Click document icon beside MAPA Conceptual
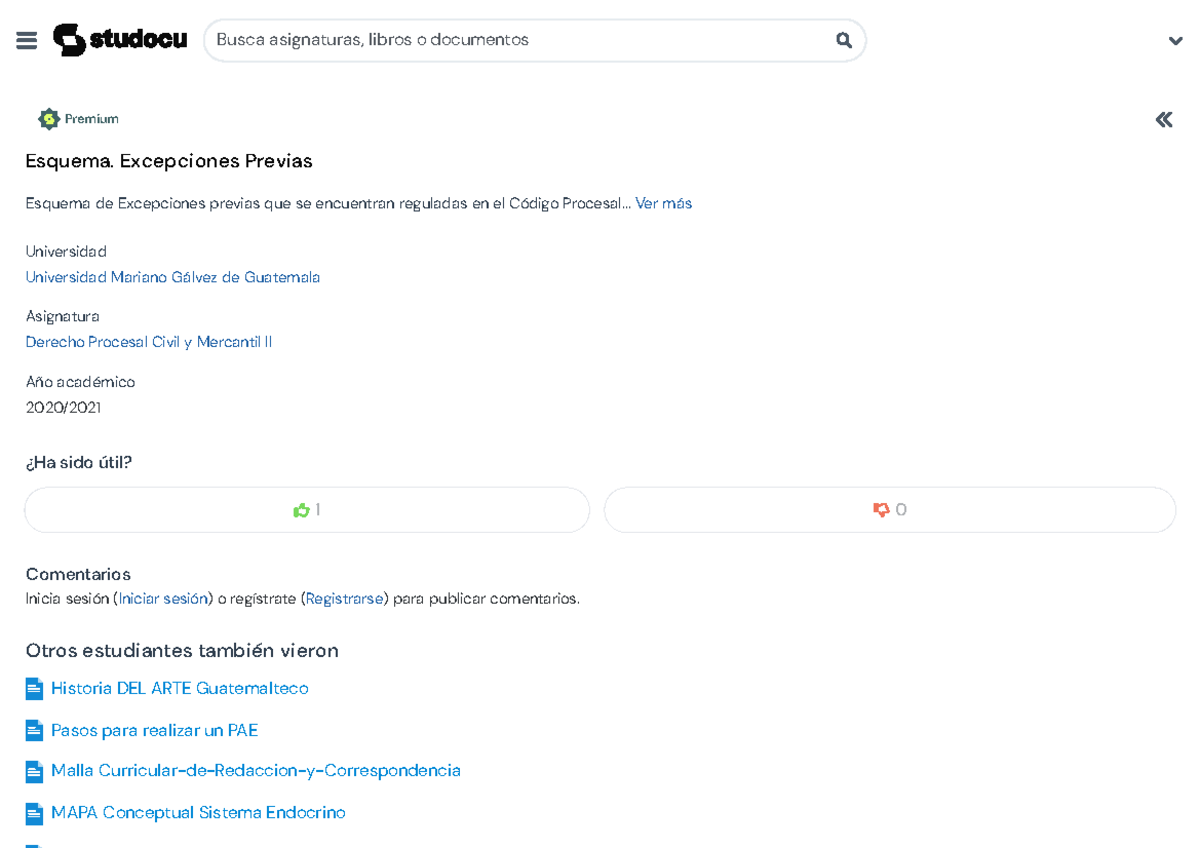Image resolution: width=1200 pixels, height=848 pixels. [x=34, y=813]
